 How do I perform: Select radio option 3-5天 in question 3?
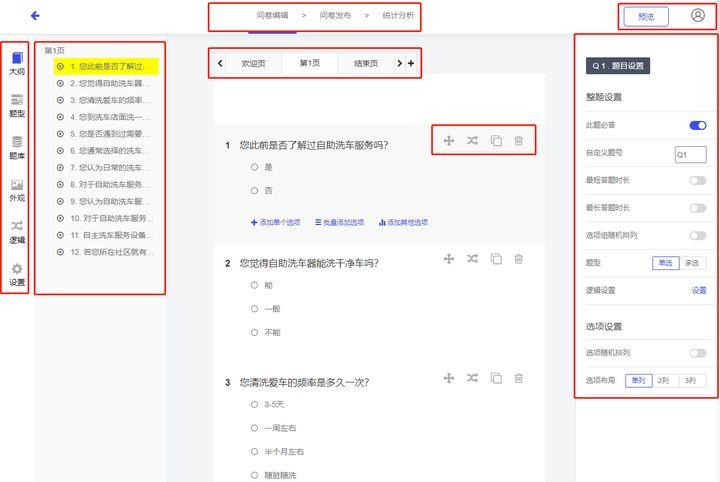[x=254, y=404]
